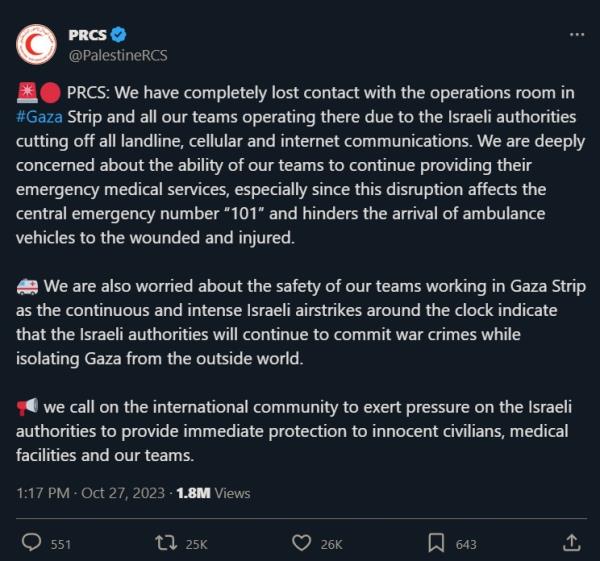This screenshot has width=600, height=561.
Task: Open the #Gaza hashtag link
Action: click(x=41, y=117)
